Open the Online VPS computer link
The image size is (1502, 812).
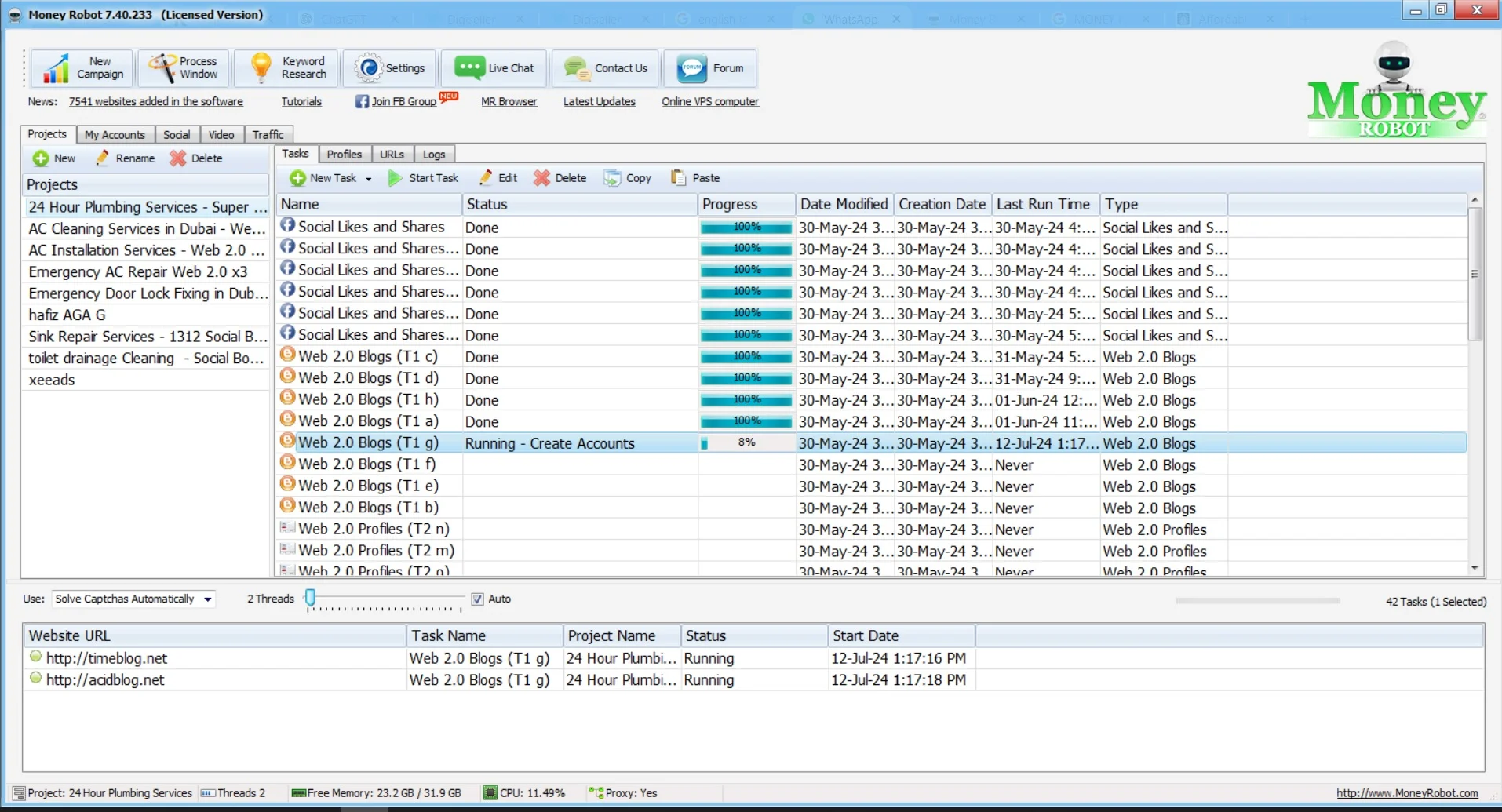710,101
